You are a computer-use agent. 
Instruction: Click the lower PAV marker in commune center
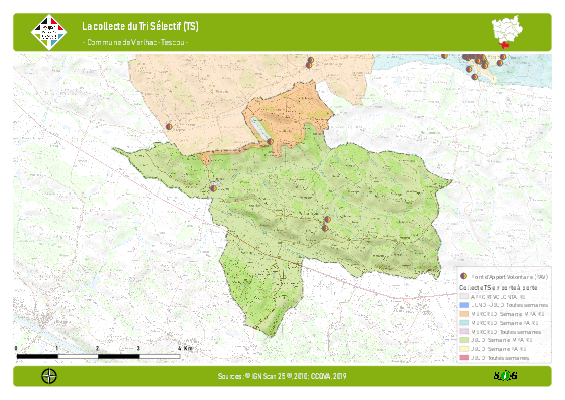[325, 228]
